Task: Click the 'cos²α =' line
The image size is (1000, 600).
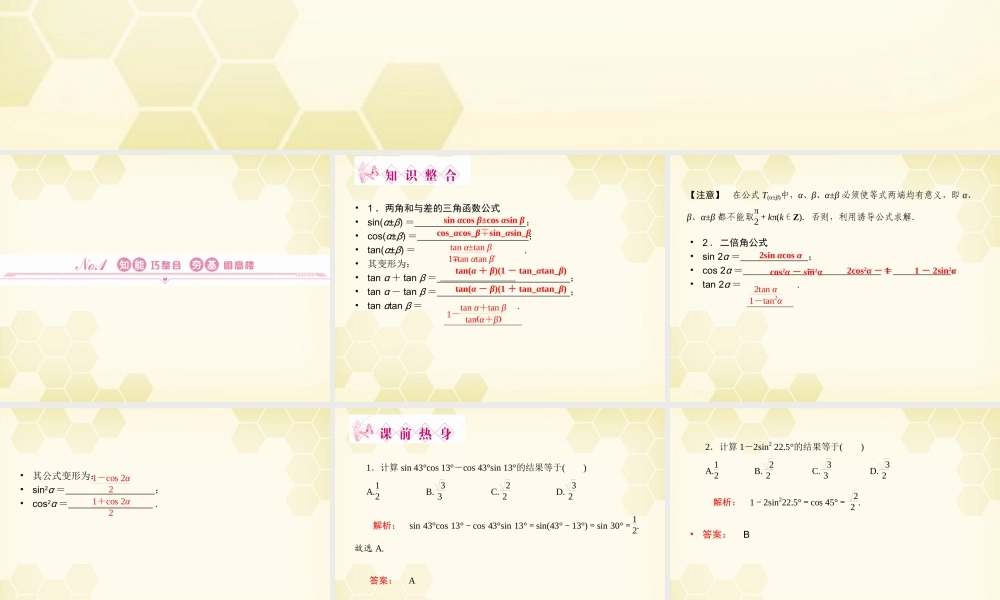Action: 94,504
